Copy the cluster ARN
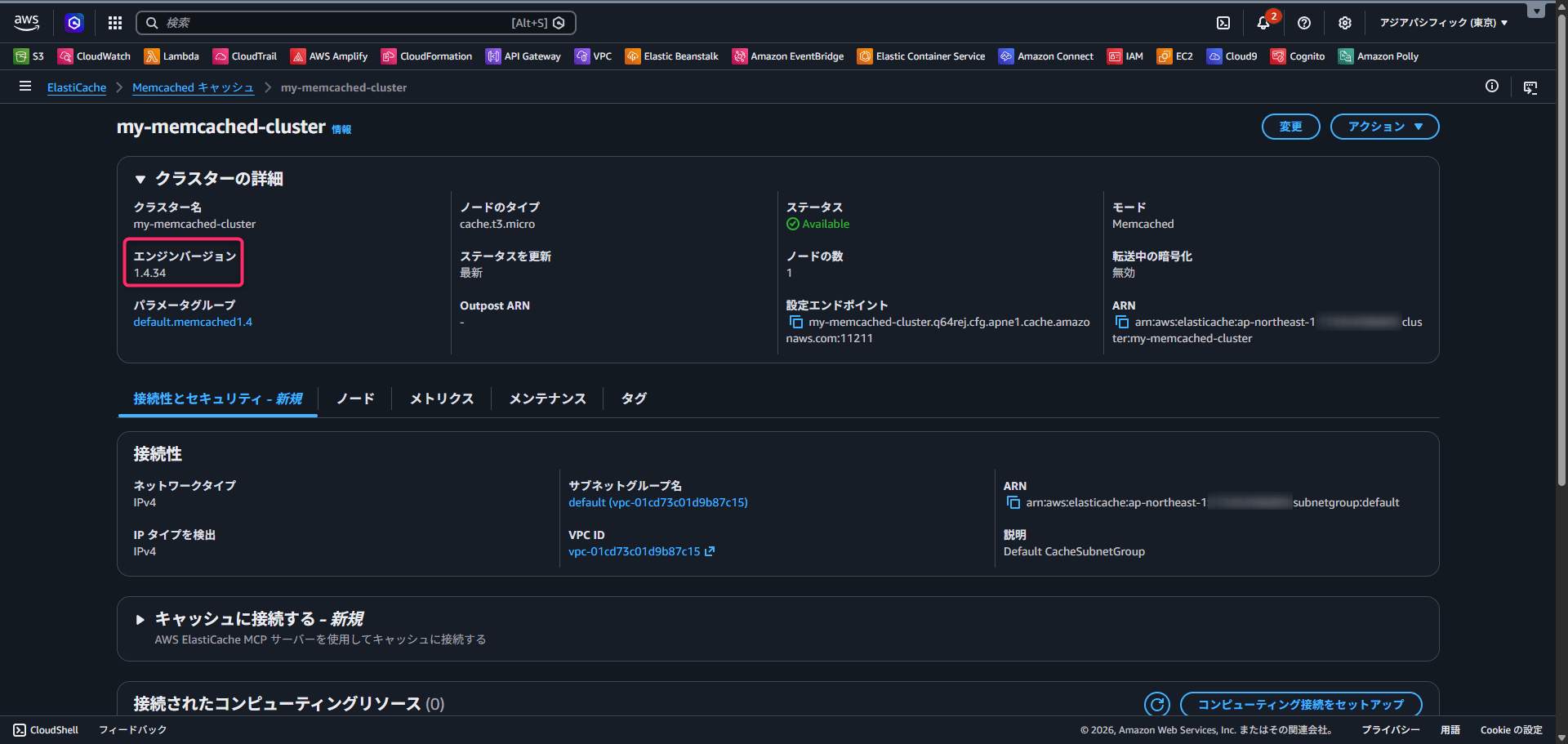 (x=1122, y=323)
